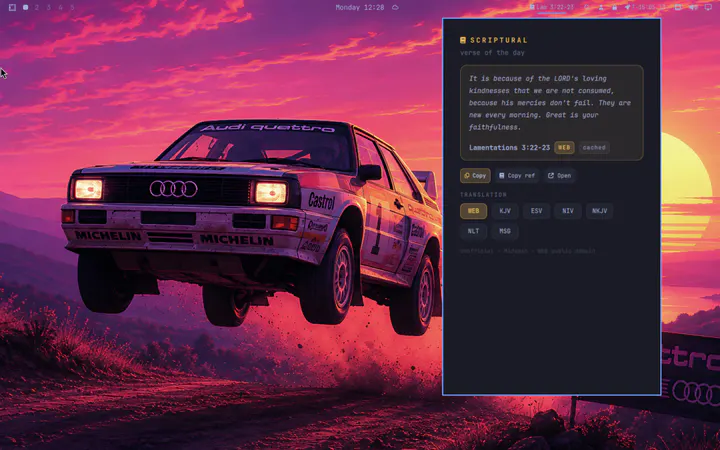Screen dimensions: 720x450
Task: Click the Scriptural book icon in header
Action: [463, 40]
